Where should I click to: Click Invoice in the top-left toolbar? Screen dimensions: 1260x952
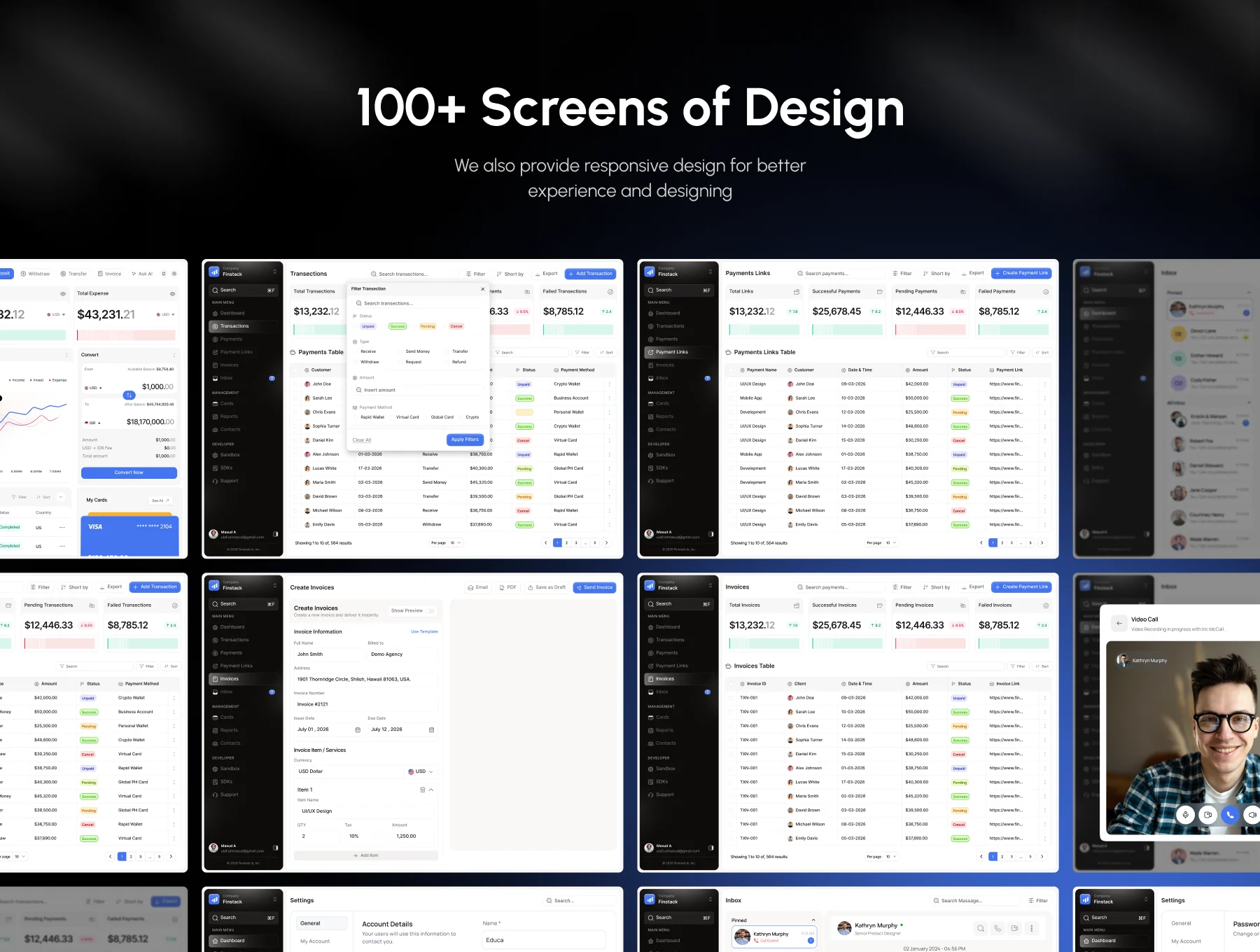click(x=110, y=274)
